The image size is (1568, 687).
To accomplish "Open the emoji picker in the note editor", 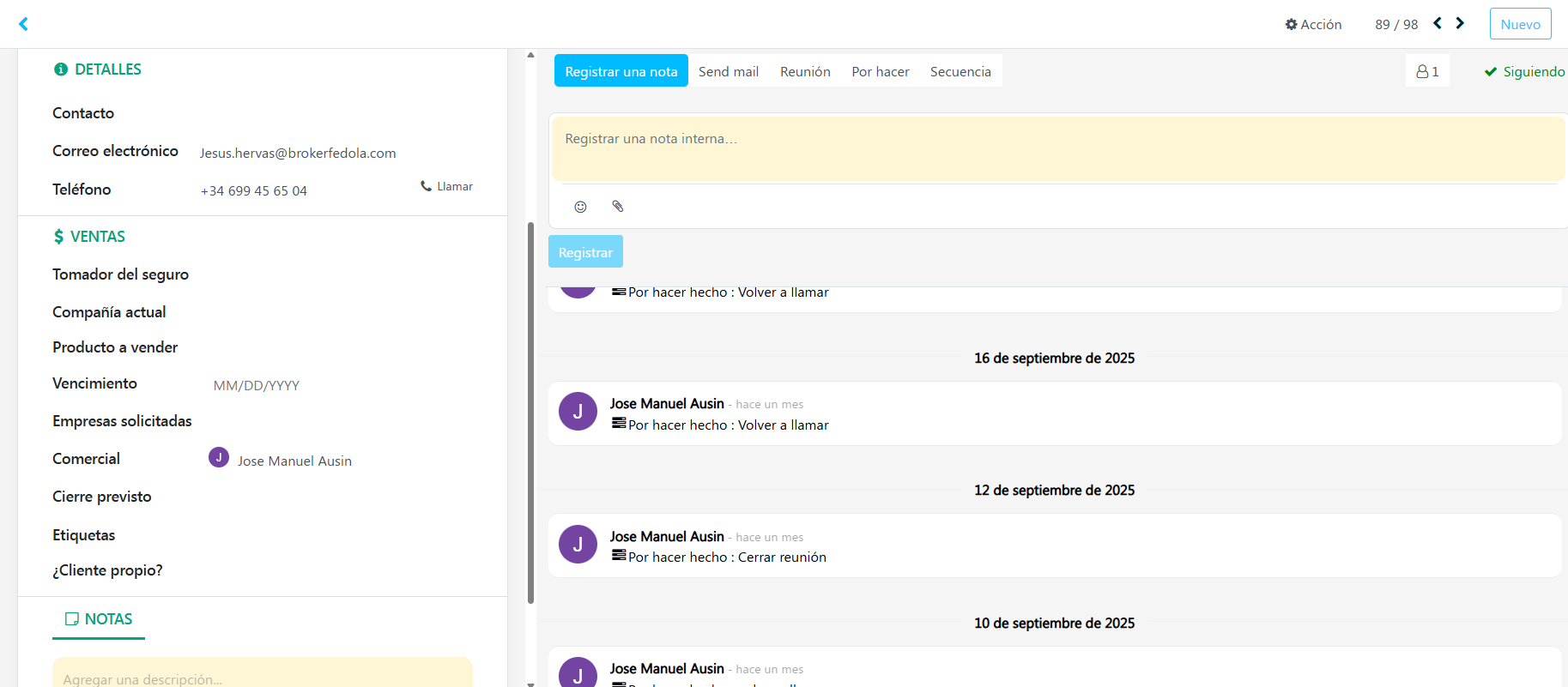I will pos(580,207).
